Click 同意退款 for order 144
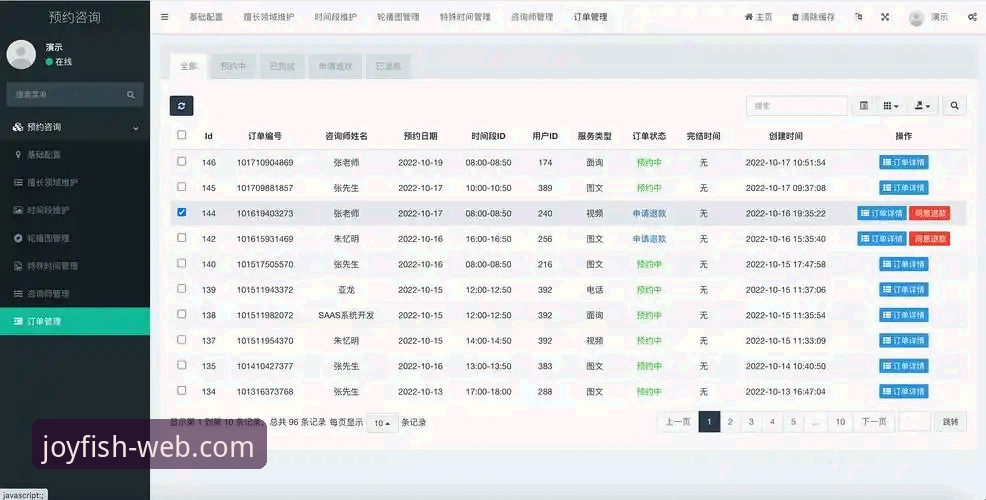This screenshot has height=500, width=986. pos(929,213)
